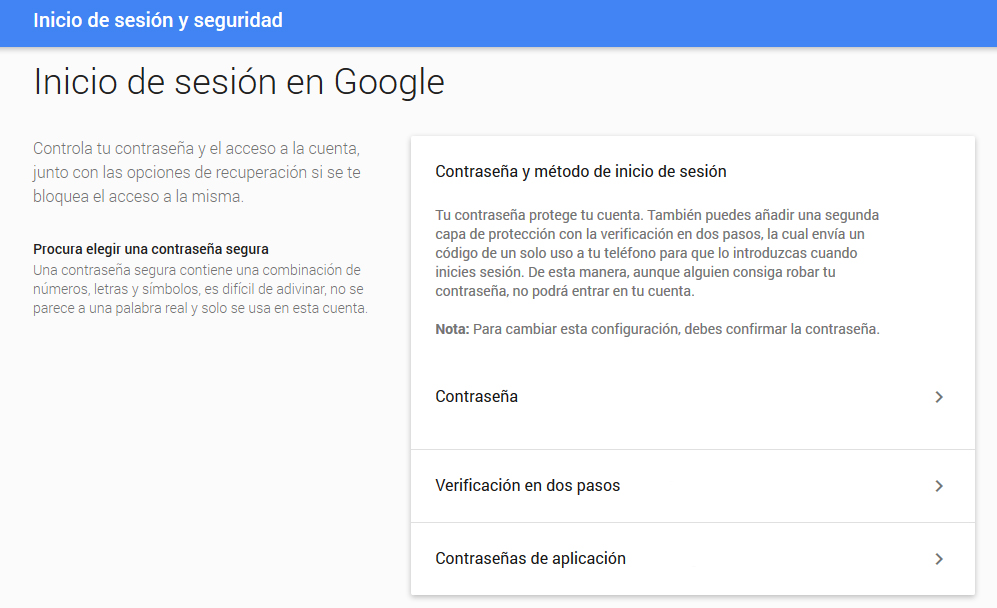Click the divider area above Verificación en dos pasos
Screen dimensions: 997x608
[x=692, y=447]
